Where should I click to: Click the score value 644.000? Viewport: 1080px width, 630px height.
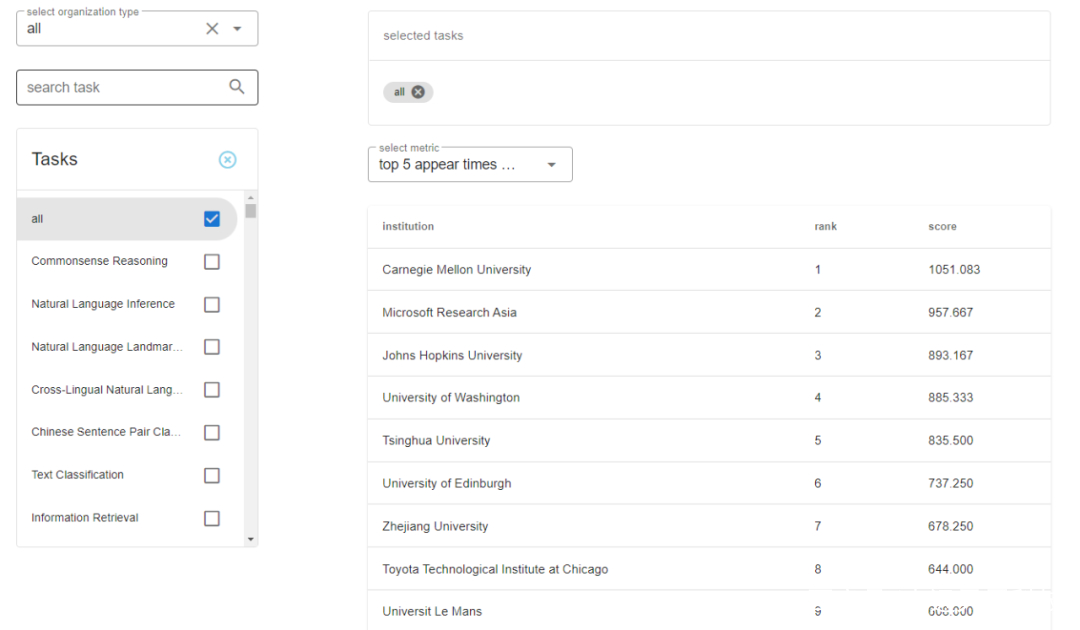951,569
